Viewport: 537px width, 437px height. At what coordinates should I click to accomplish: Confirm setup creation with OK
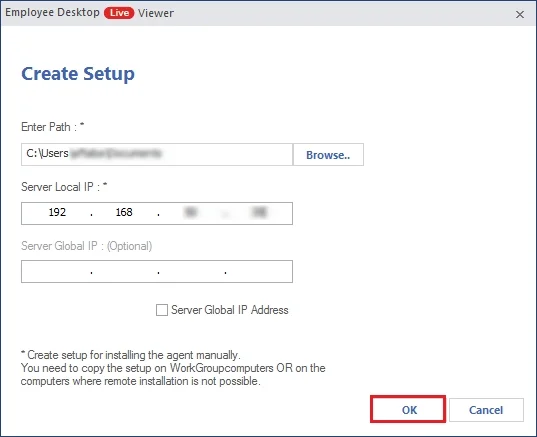[x=408, y=409]
